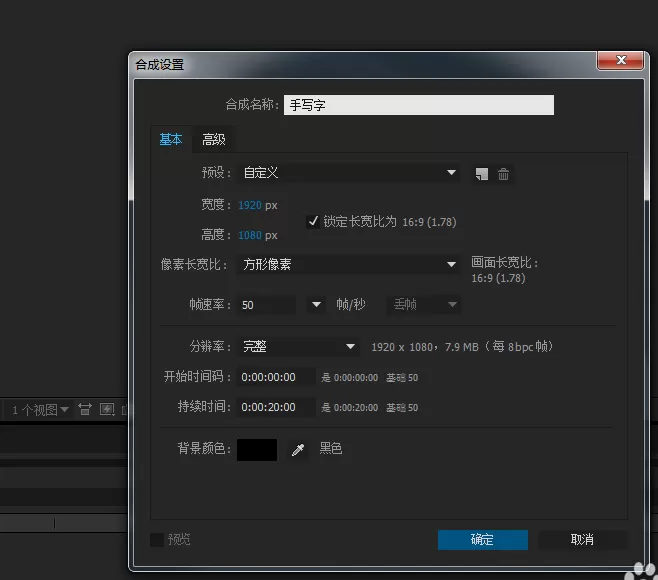
Task: Close the 合成设置 dialog
Action: pos(621,60)
